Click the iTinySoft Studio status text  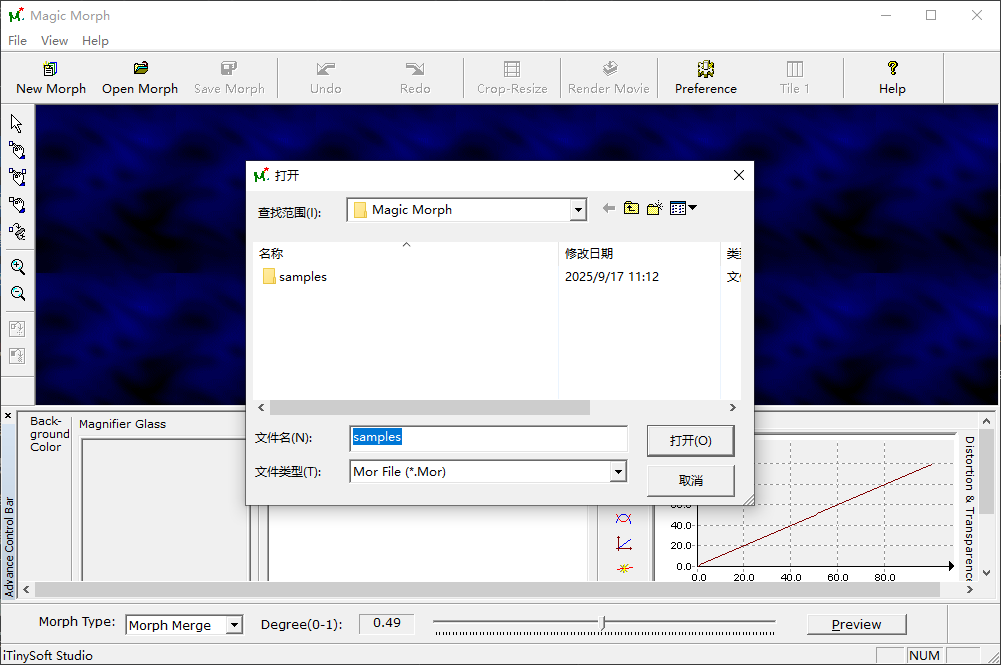48,655
